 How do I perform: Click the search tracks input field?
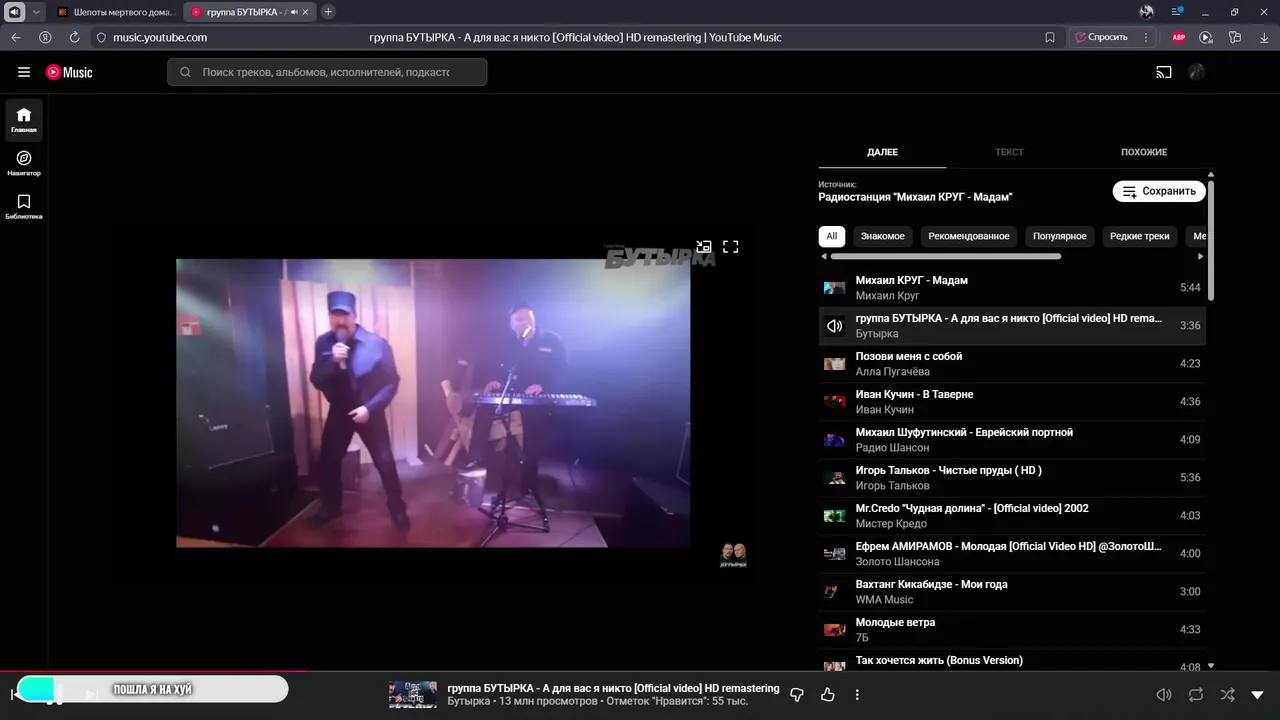[x=327, y=72]
